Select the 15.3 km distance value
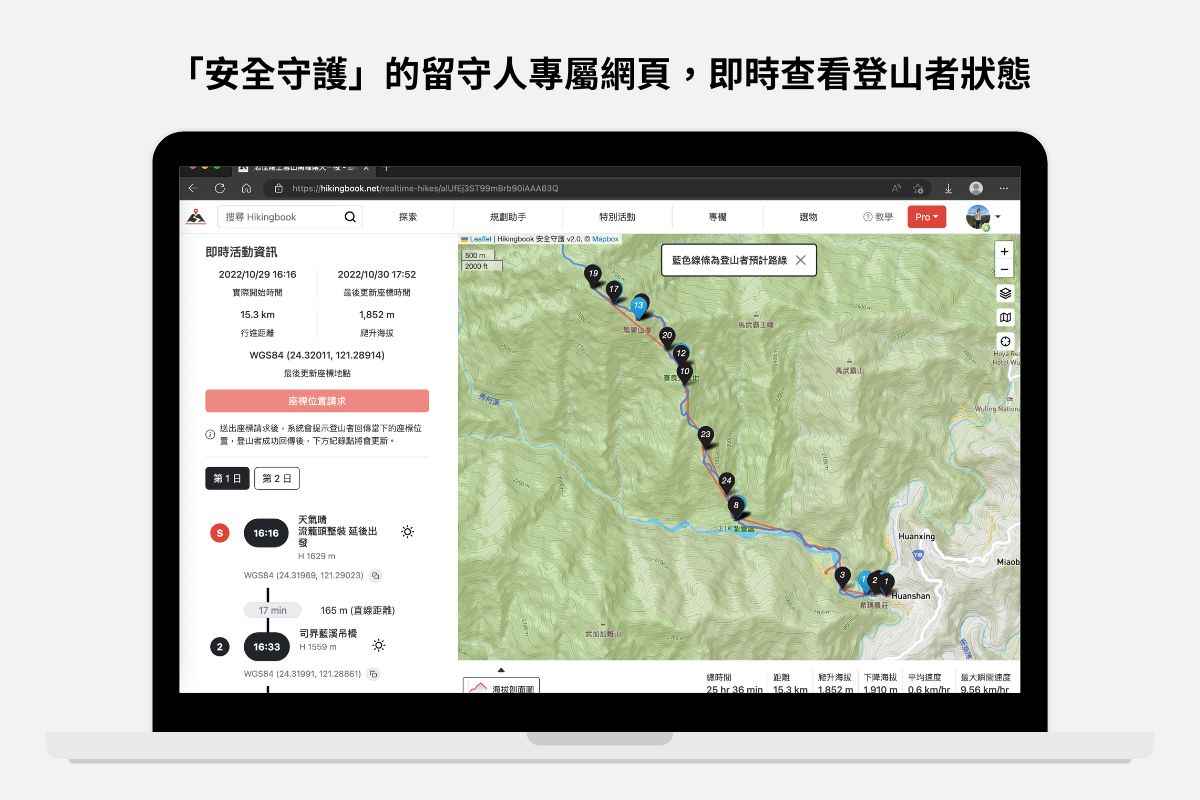1200x800 pixels. click(258, 314)
